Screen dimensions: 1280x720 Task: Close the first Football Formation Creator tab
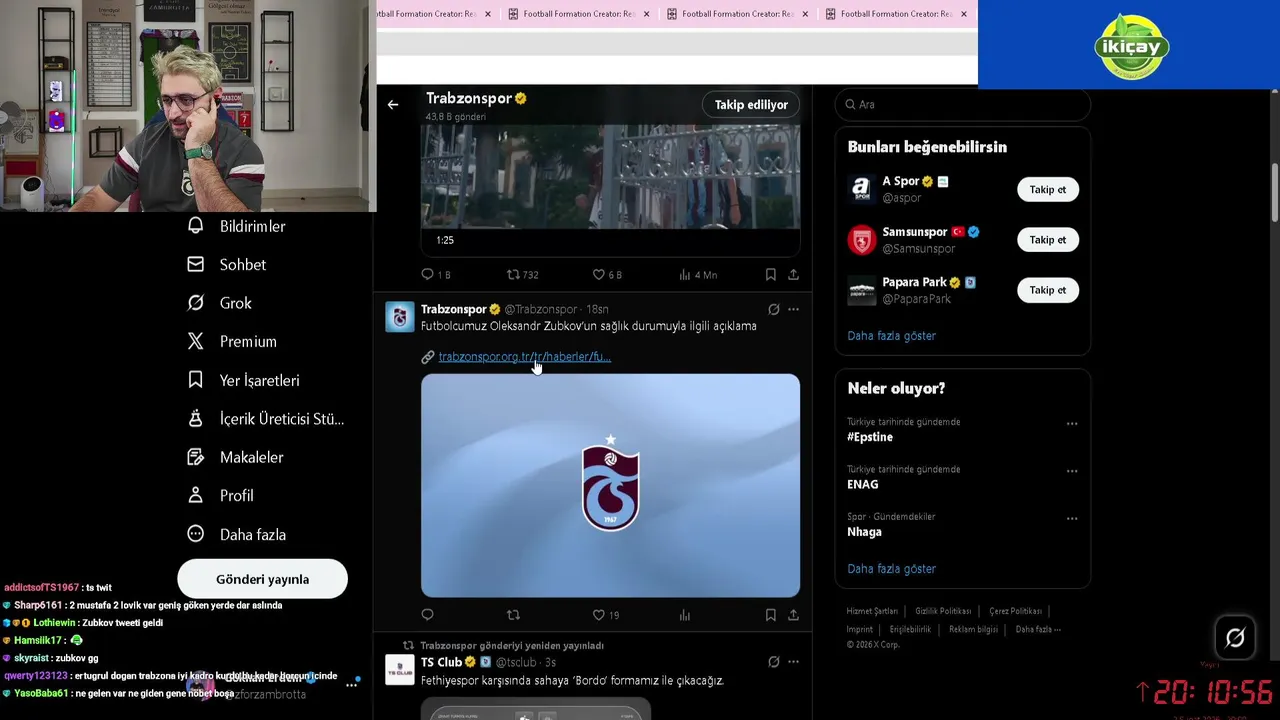tap(487, 14)
